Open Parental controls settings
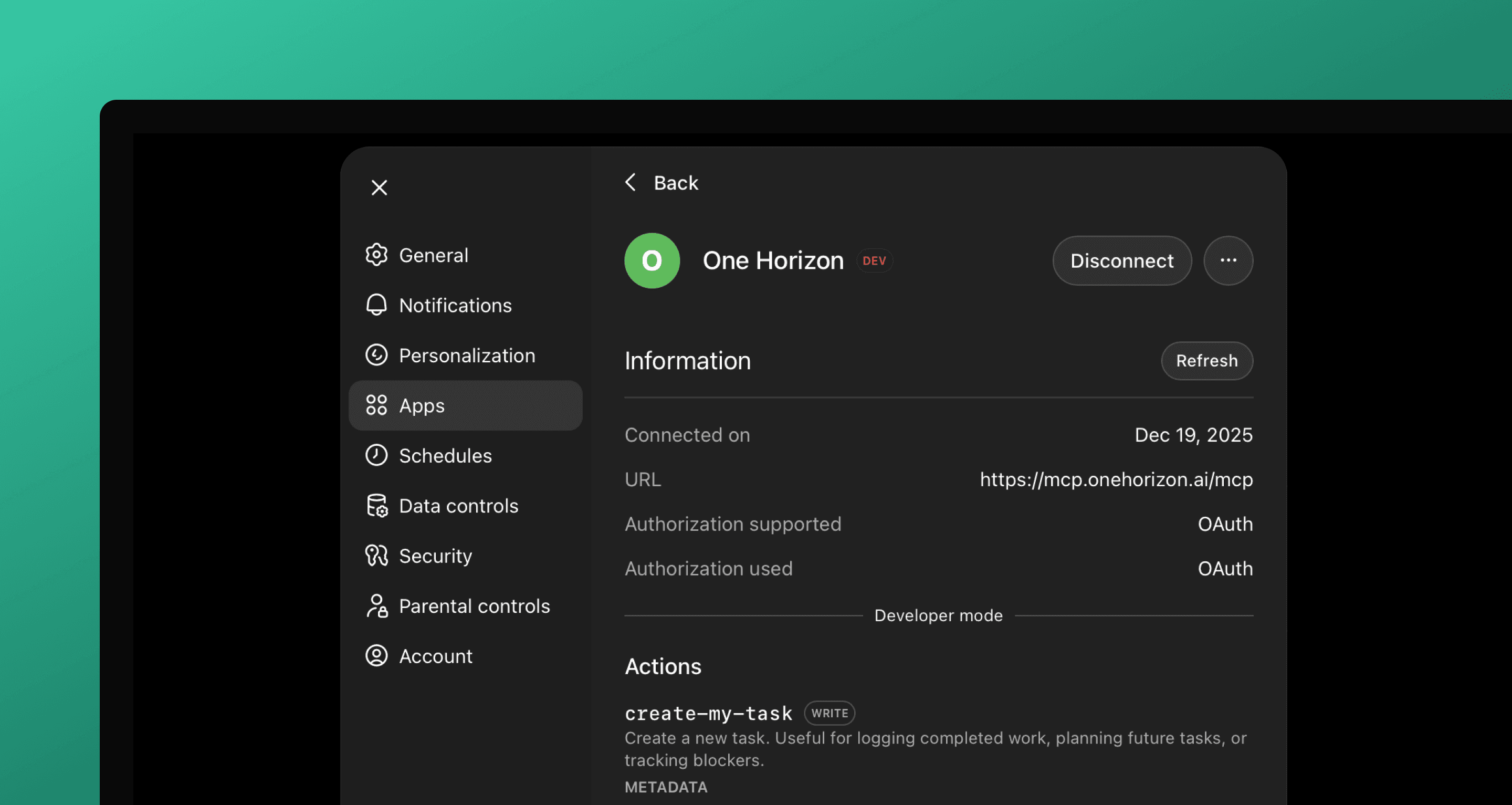 (466, 606)
